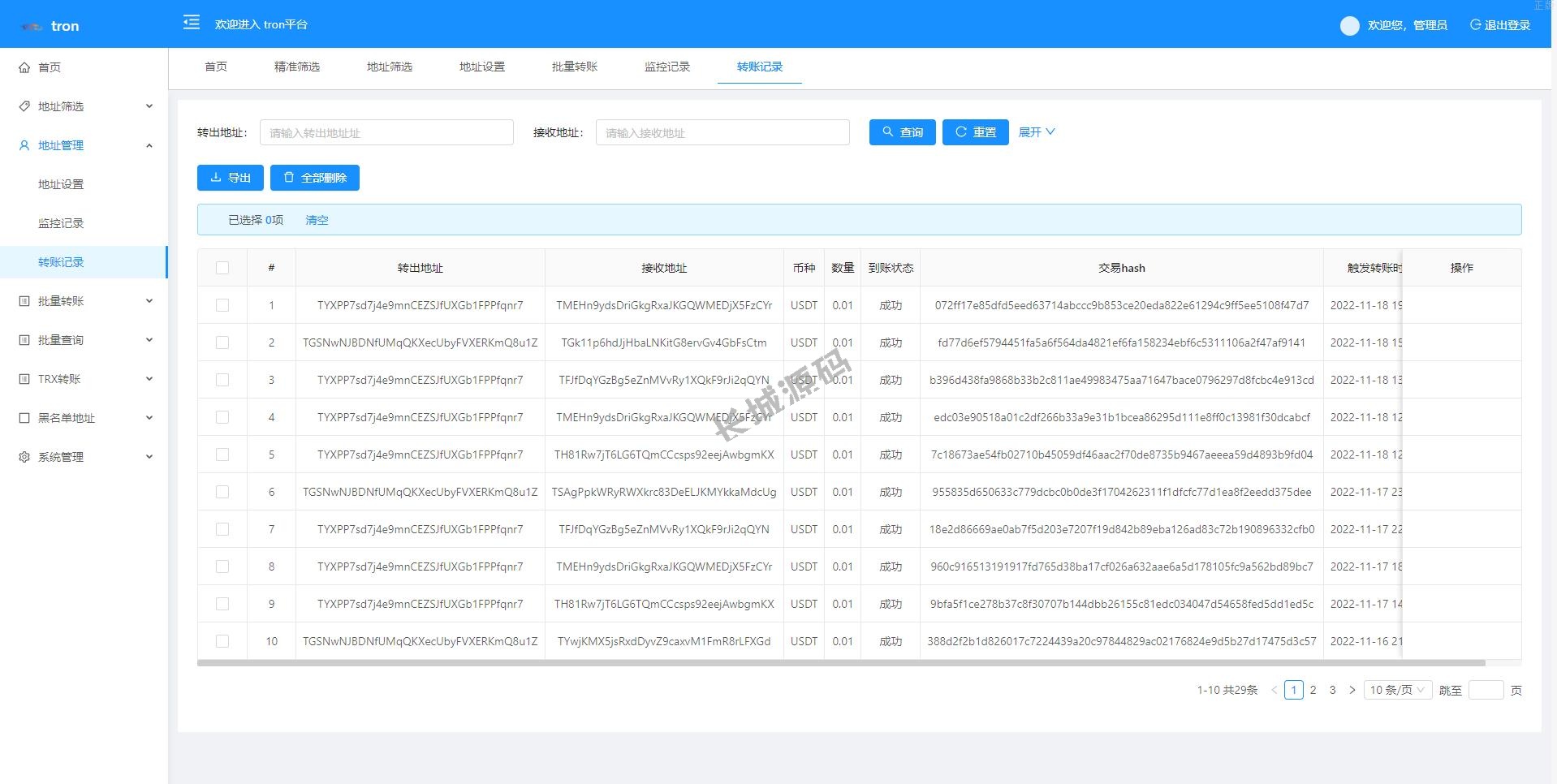Check the checkbox for row 8
The height and width of the screenshot is (784, 1557).
222,566
